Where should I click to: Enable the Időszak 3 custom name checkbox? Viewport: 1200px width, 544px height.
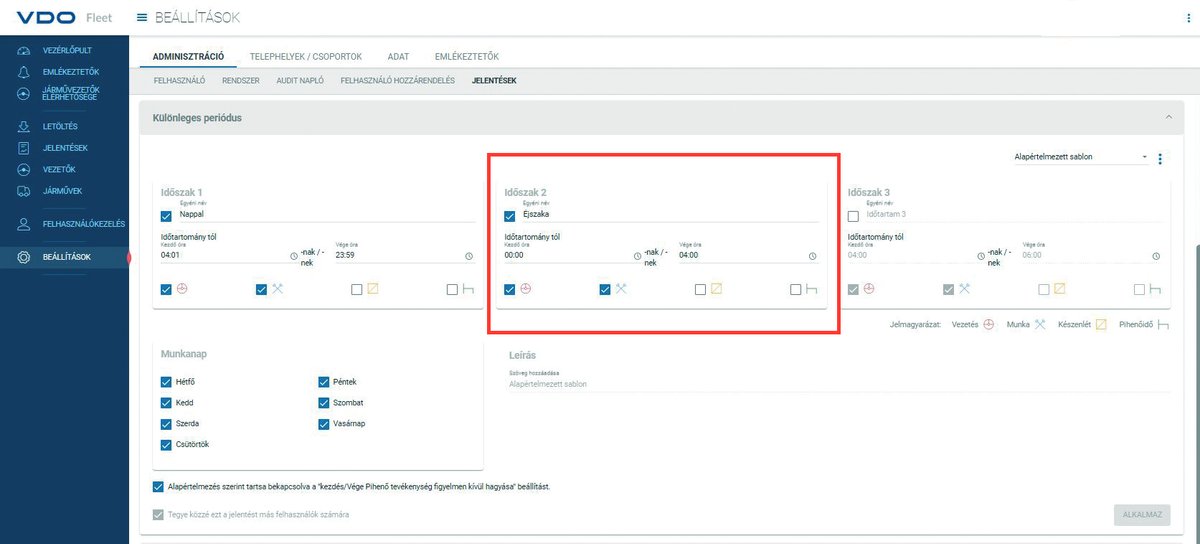[853, 216]
